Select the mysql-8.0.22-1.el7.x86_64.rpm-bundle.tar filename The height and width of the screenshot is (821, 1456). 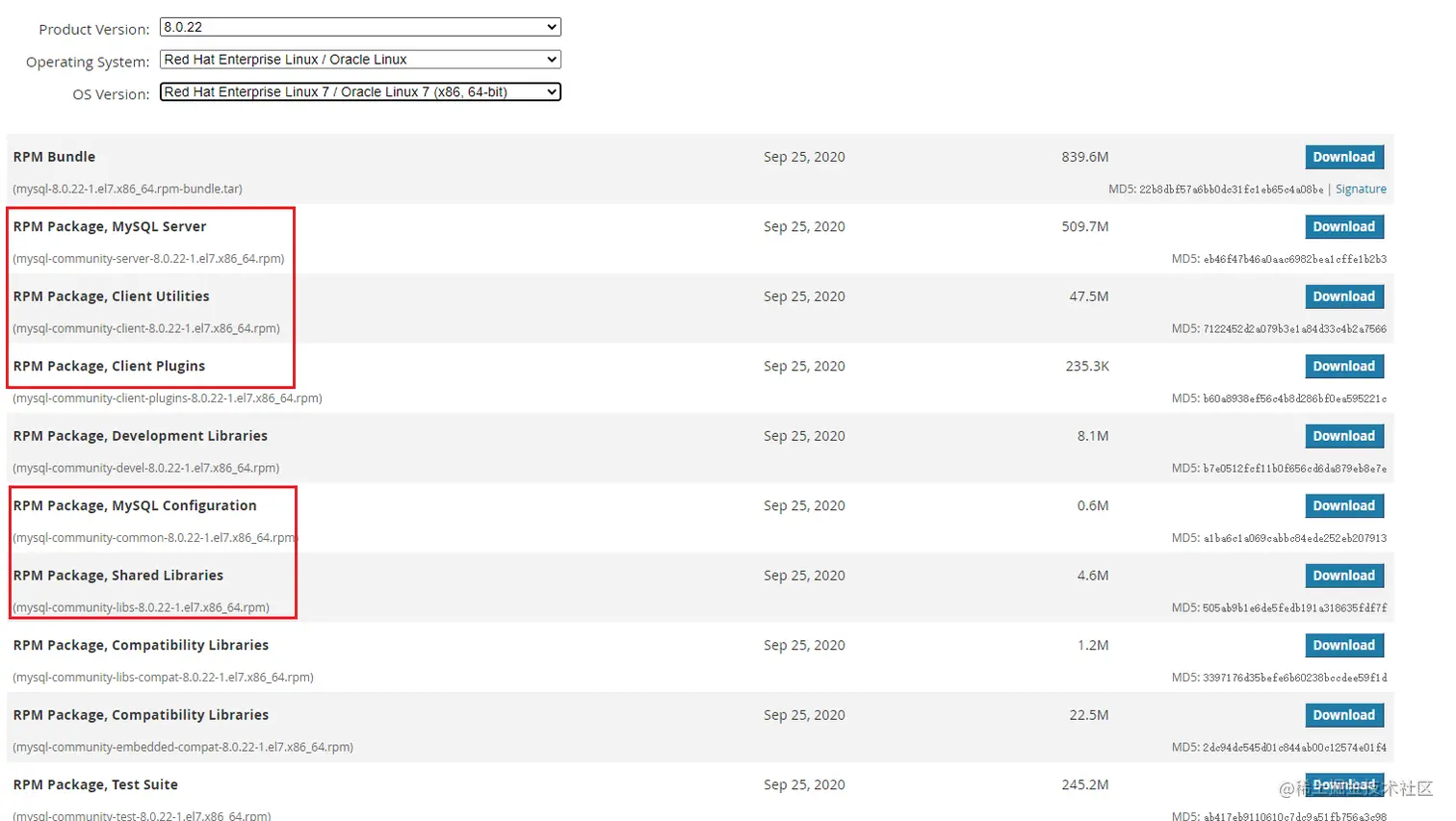(x=127, y=190)
